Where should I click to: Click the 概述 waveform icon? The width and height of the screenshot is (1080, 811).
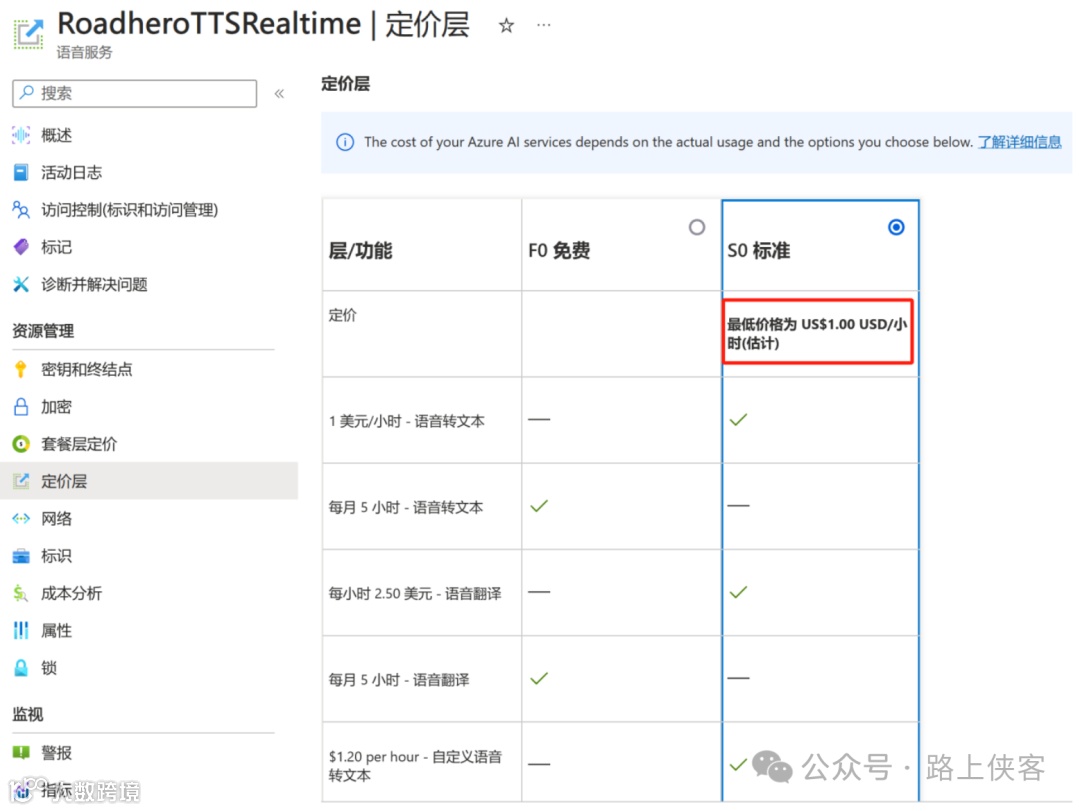[21, 135]
